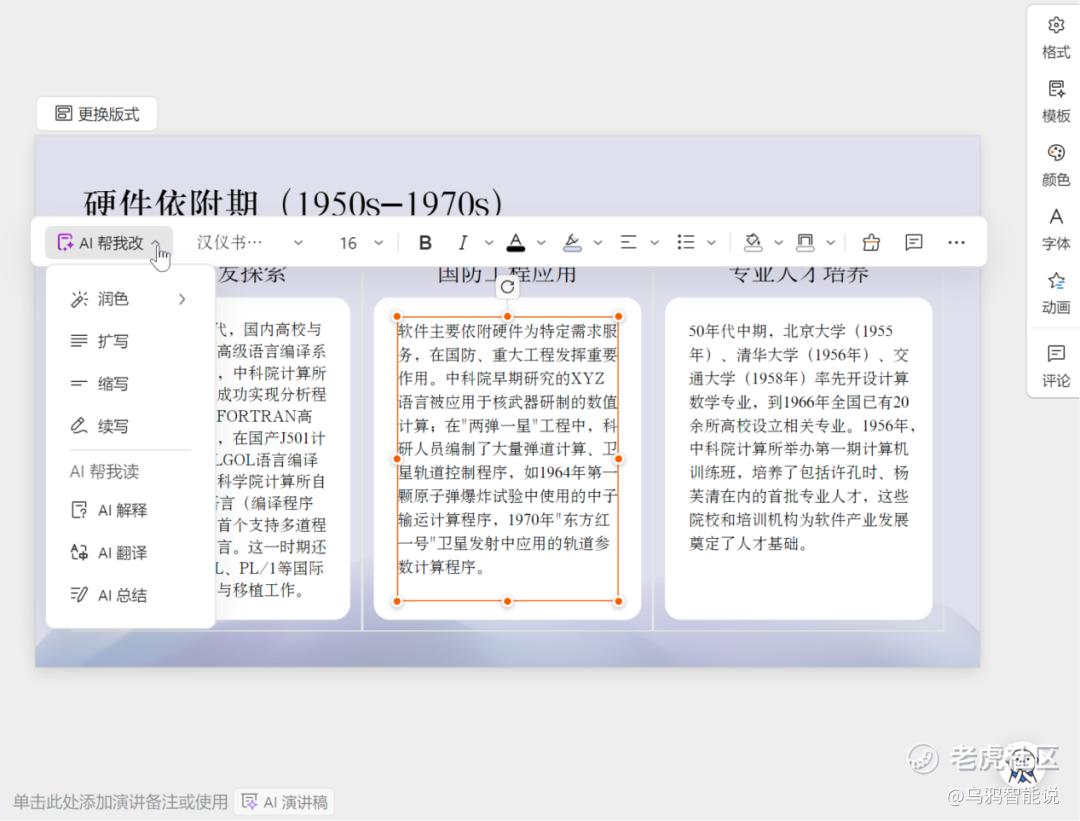Open the AI 帮我改 dropdown button

[109, 242]
